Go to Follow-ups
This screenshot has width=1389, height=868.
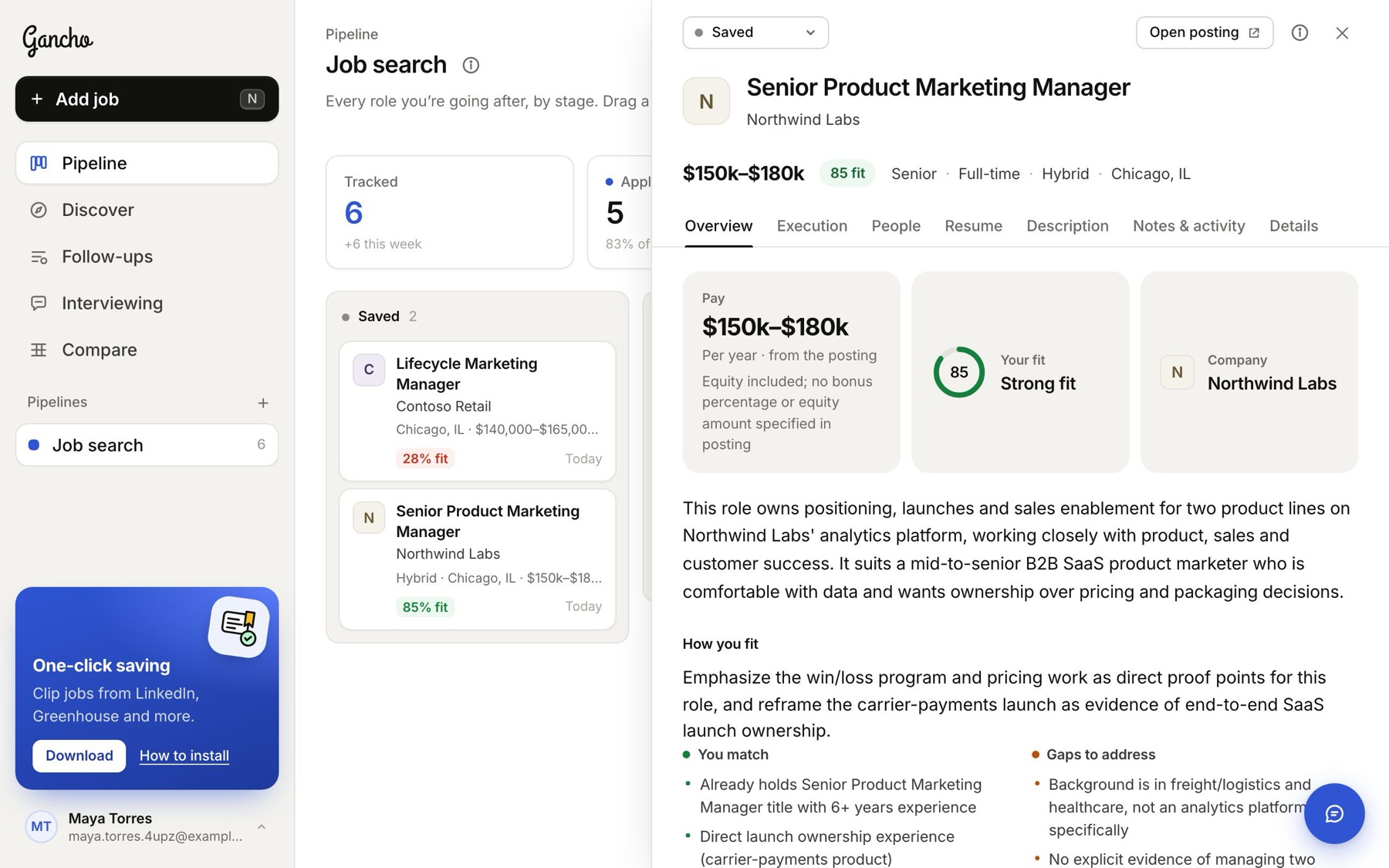[147, 256]
